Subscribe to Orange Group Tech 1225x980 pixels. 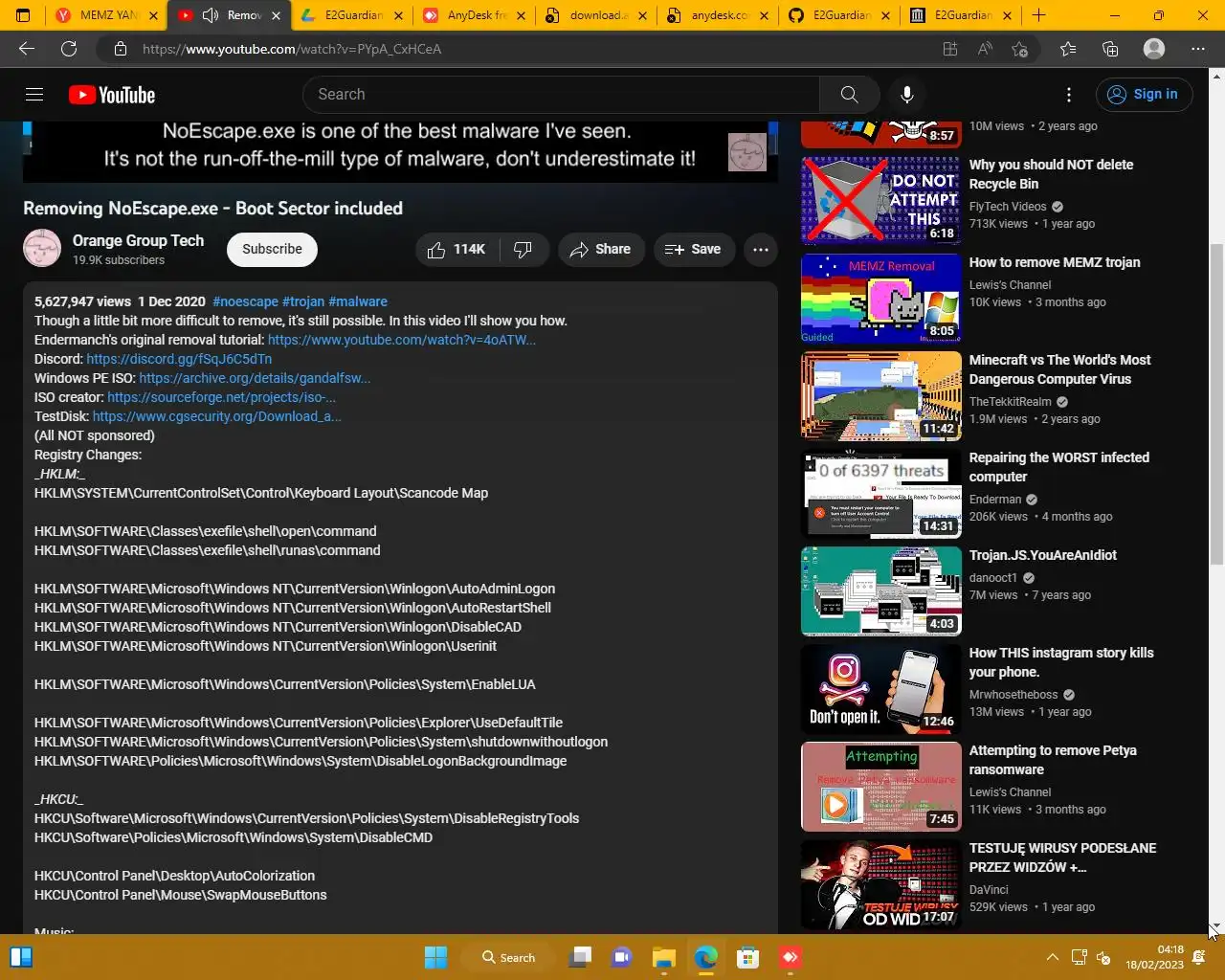pos(272,249)
